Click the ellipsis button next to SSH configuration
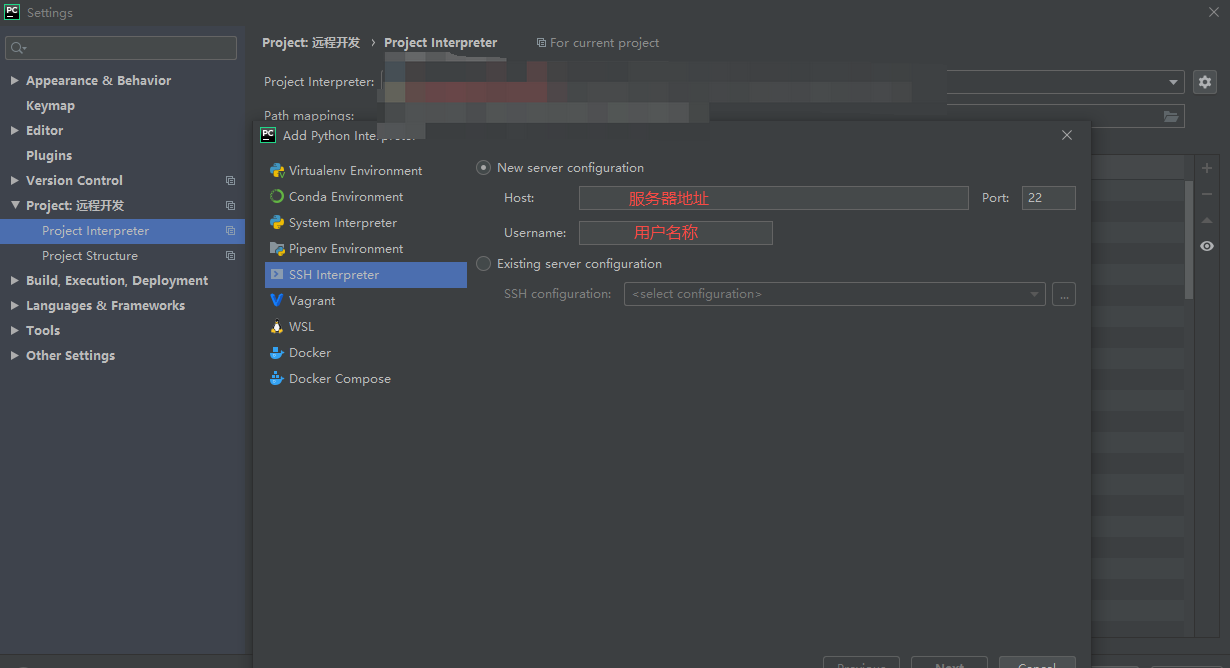The image size is (1230, 668). tap(1064, 294)
